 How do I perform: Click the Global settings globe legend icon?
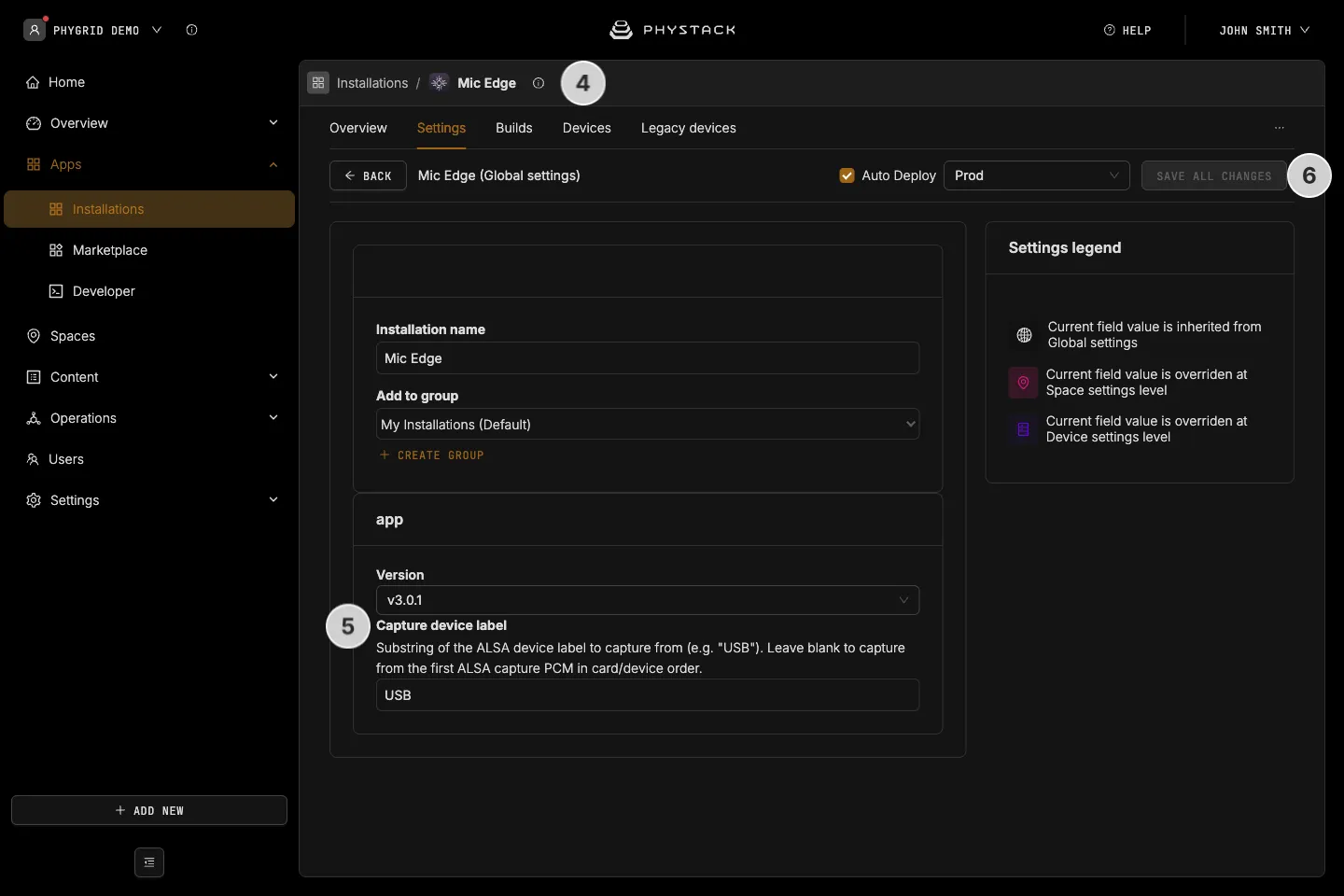(x=1024, y=335)
